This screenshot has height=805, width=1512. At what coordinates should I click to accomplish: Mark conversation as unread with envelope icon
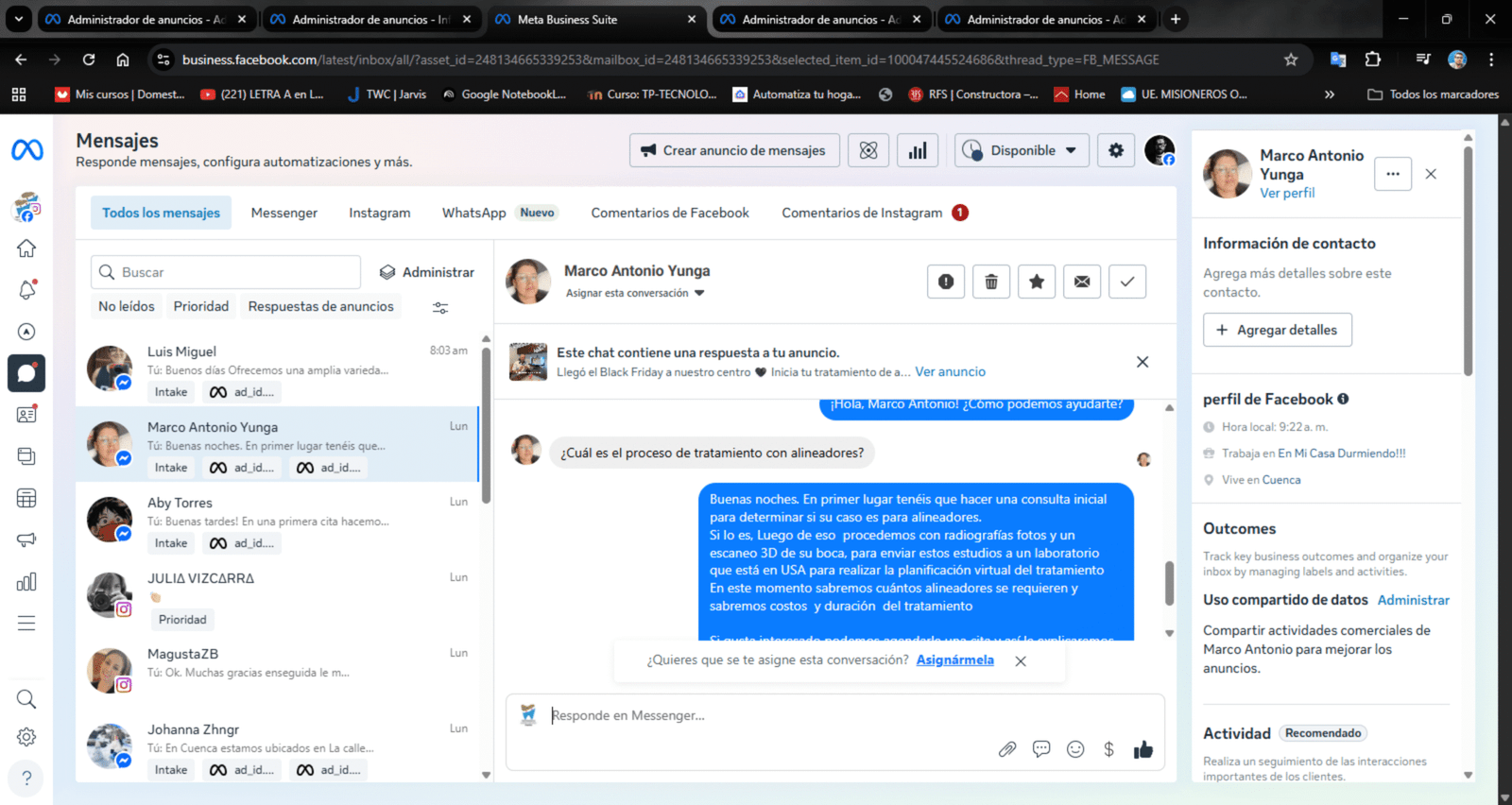click(1082, 282)
